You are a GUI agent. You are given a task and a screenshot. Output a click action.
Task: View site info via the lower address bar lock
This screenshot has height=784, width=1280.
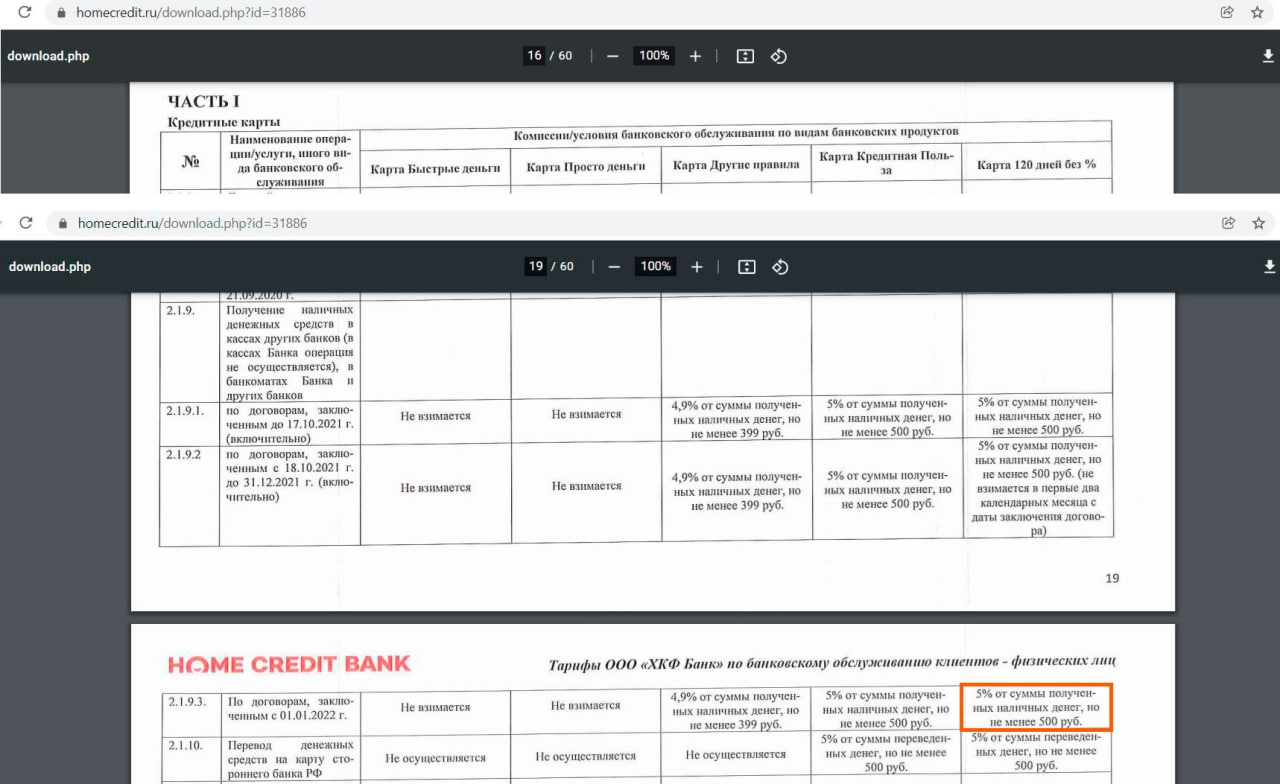[63, 224]
